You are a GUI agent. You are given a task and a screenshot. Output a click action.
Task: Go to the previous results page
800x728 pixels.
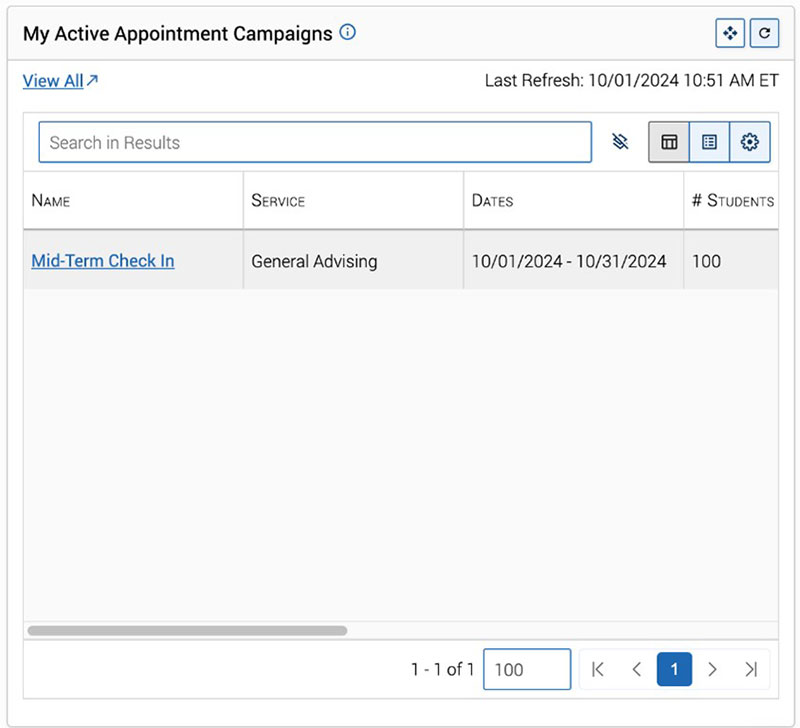click(636, 669)
